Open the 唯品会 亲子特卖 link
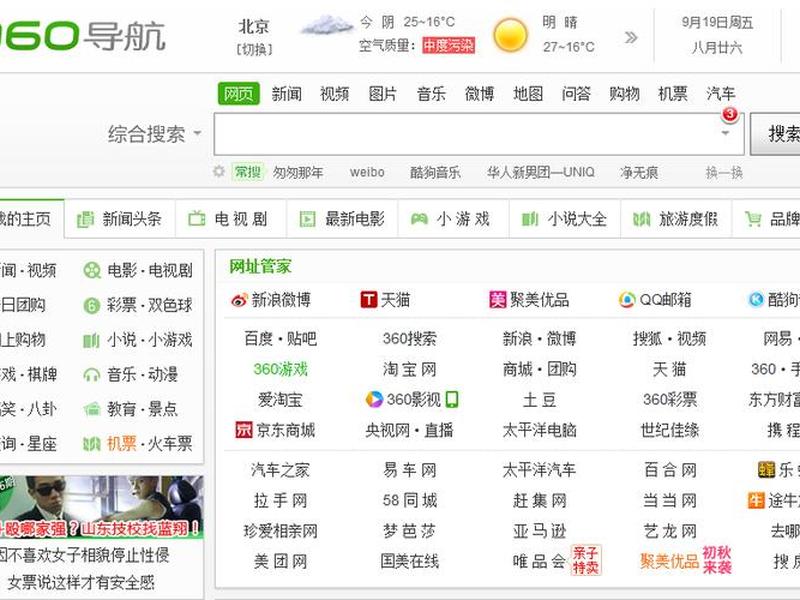Image resolution: width=800 pixels, height=600 pixels. (557, 561)
